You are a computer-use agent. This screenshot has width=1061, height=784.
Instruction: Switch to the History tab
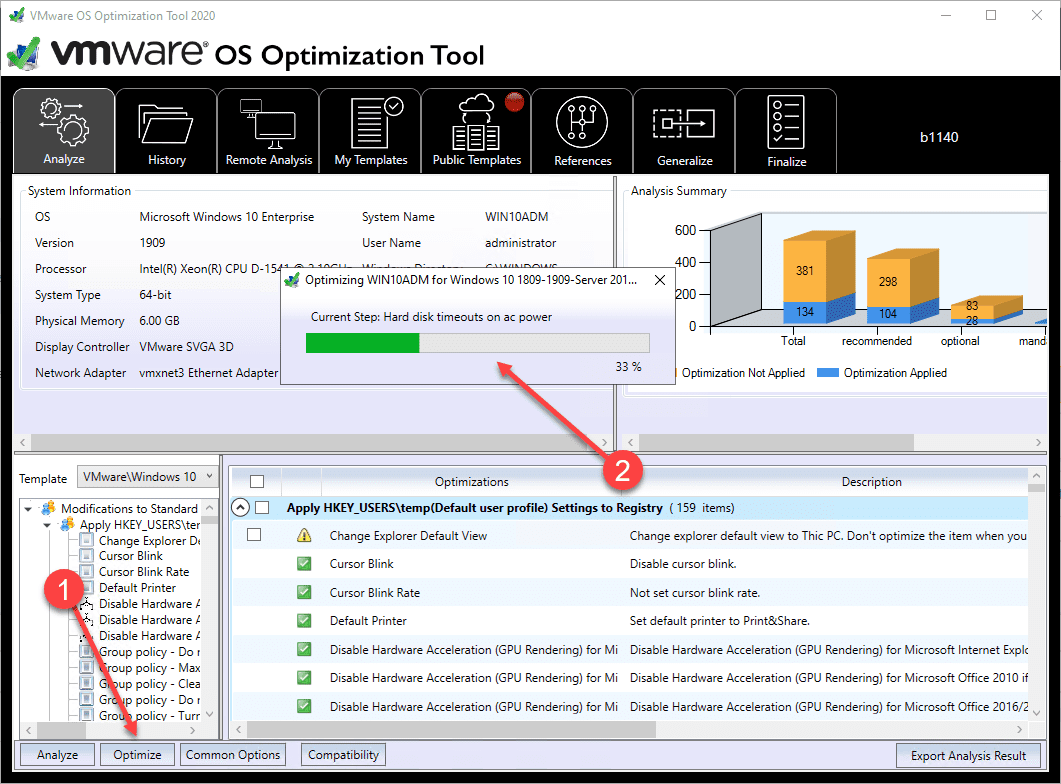166,131
